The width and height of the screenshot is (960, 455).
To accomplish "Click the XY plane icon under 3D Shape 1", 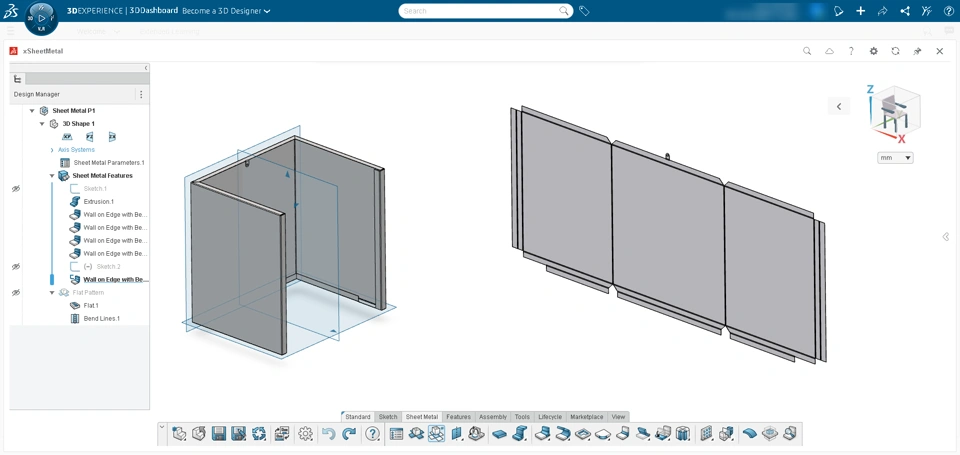I will tap(67, 137).
